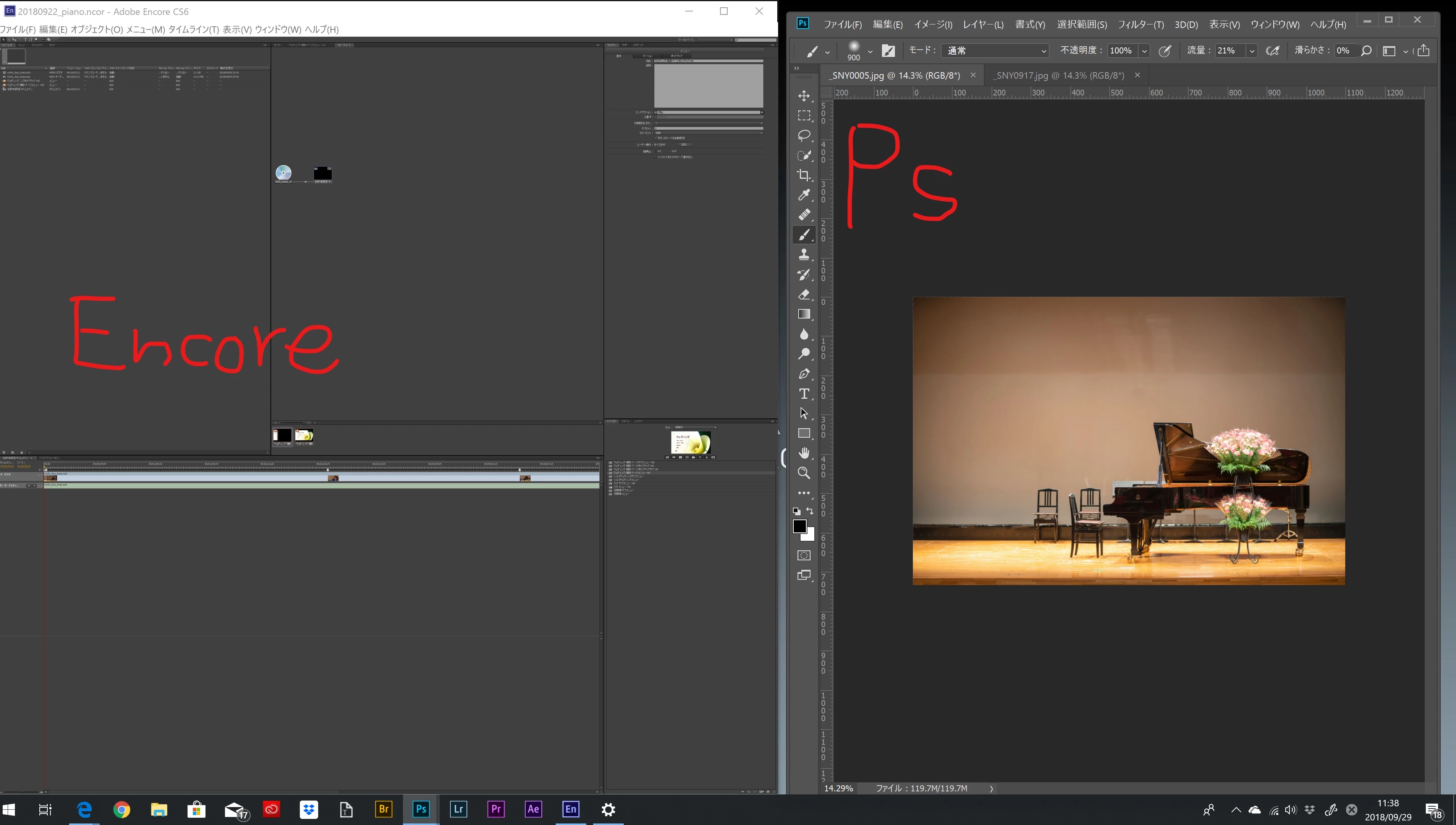Select the Eraser tool
Viewport: 1456px width, 825px height.
tap(804, 294)
